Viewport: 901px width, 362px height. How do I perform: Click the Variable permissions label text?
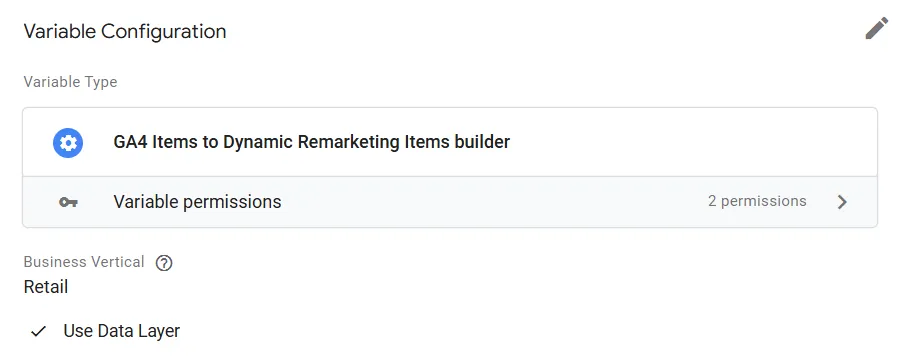point(197,202)
